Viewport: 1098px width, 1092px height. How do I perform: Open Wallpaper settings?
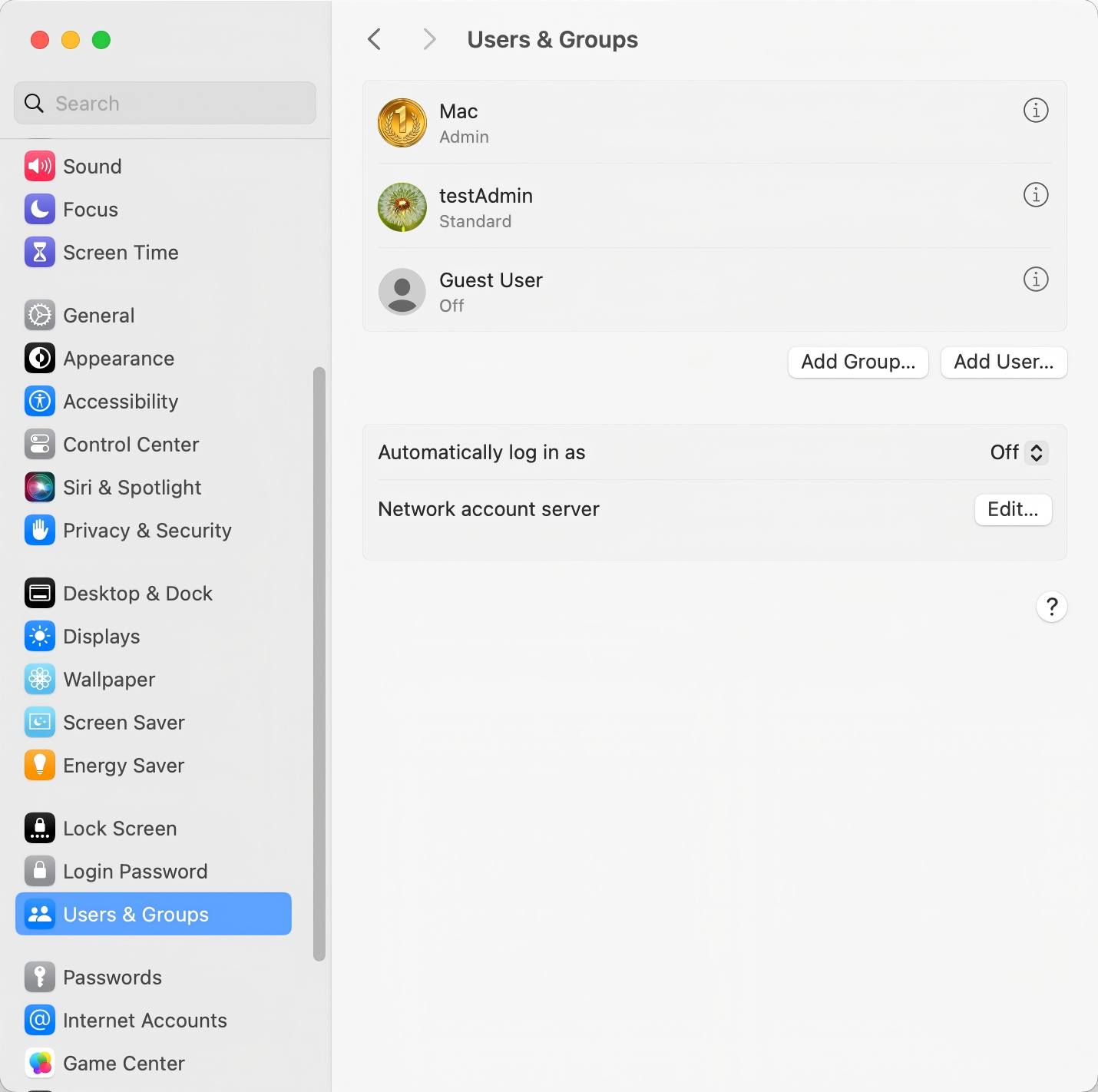[108, 679]
